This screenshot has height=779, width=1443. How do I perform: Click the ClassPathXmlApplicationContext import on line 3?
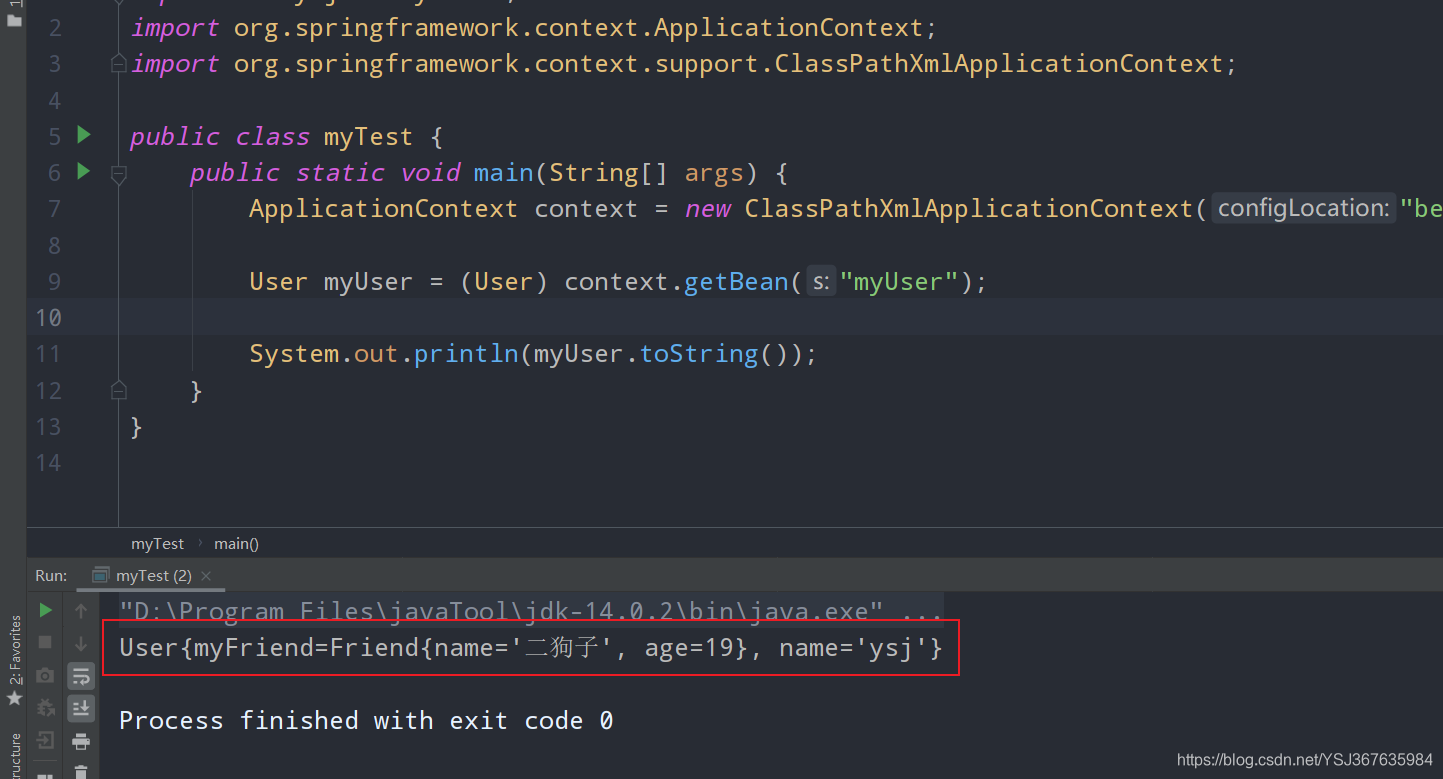[x=1000, y=64]
